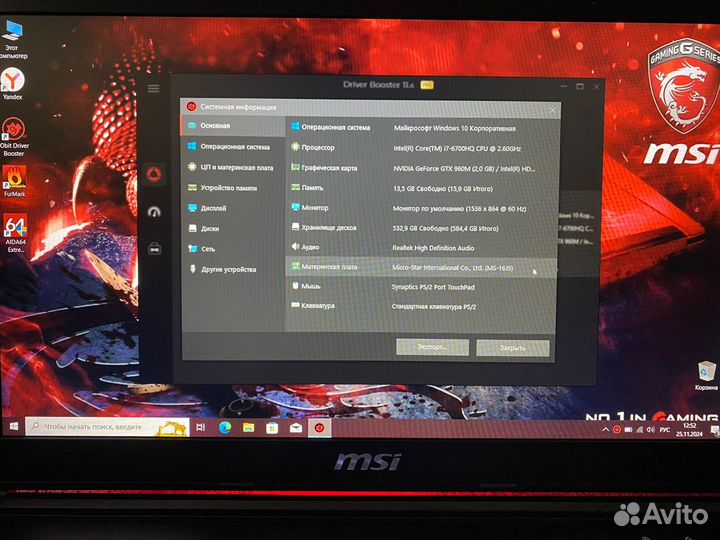Select the Процессор row
Screen dimensions: 720x540
pyautogui.click(x=422, y=148)
